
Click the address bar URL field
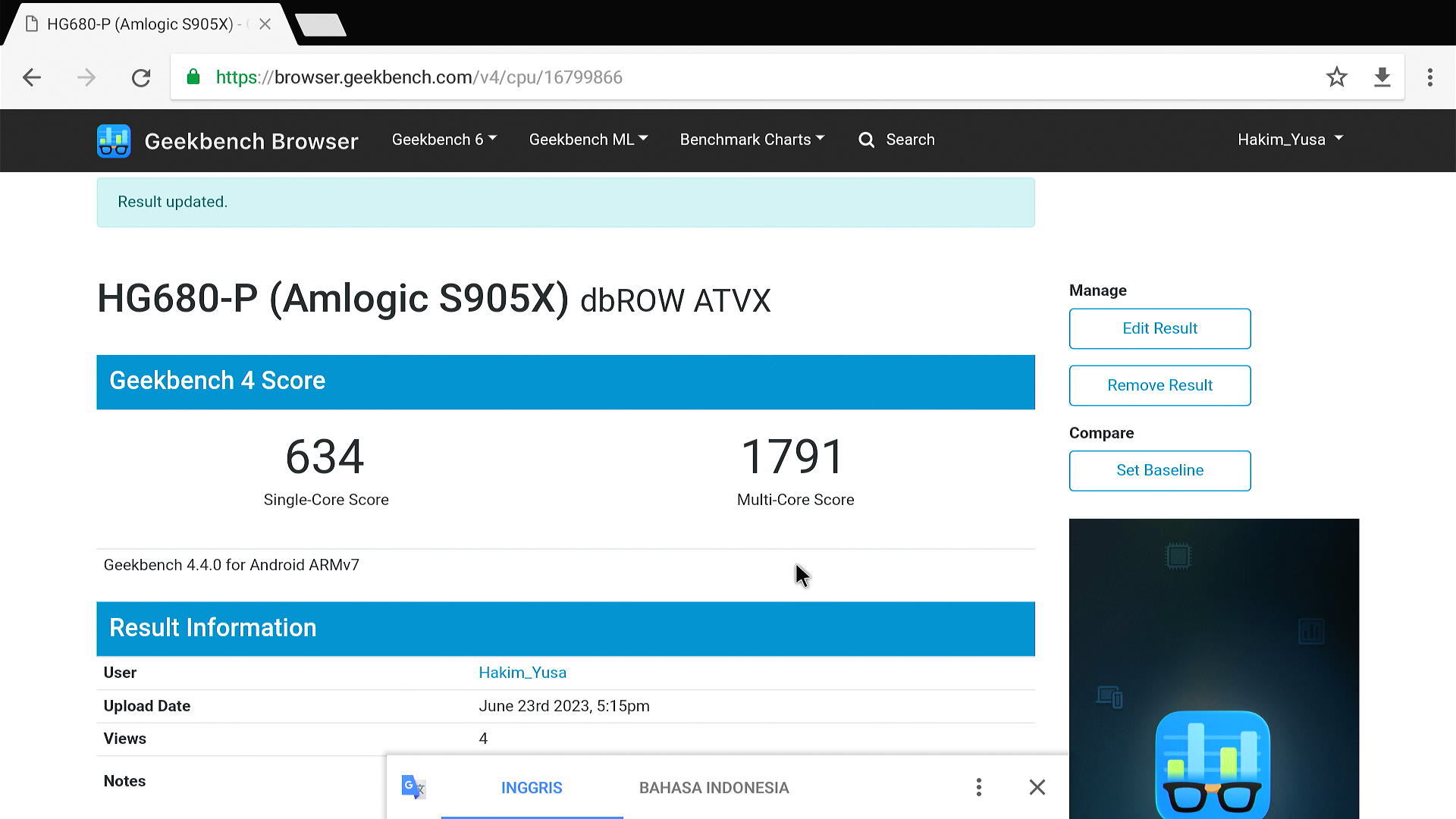[787, 77]
